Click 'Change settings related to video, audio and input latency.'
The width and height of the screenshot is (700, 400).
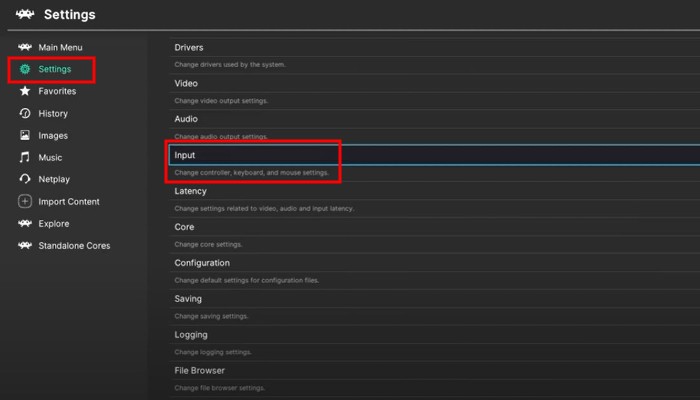point(264,208)
